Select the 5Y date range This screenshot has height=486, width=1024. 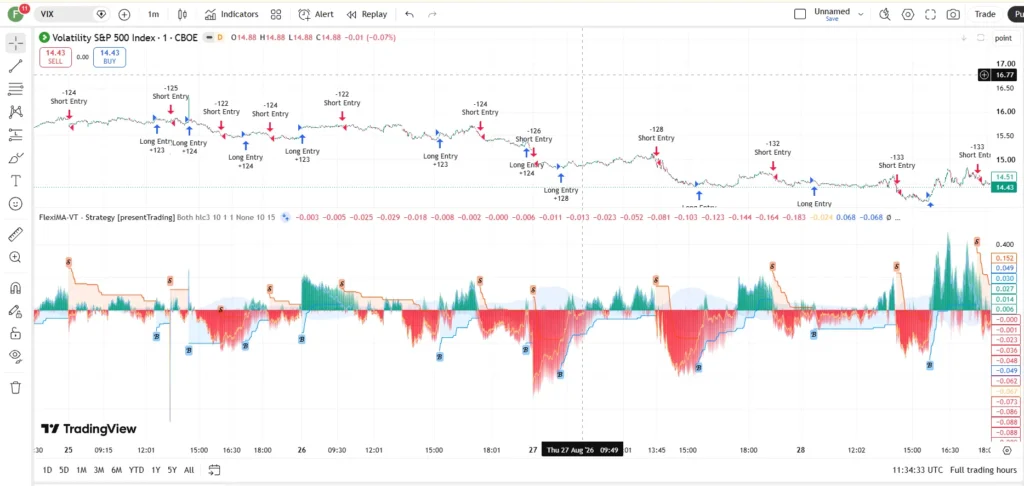click(172, 470)
